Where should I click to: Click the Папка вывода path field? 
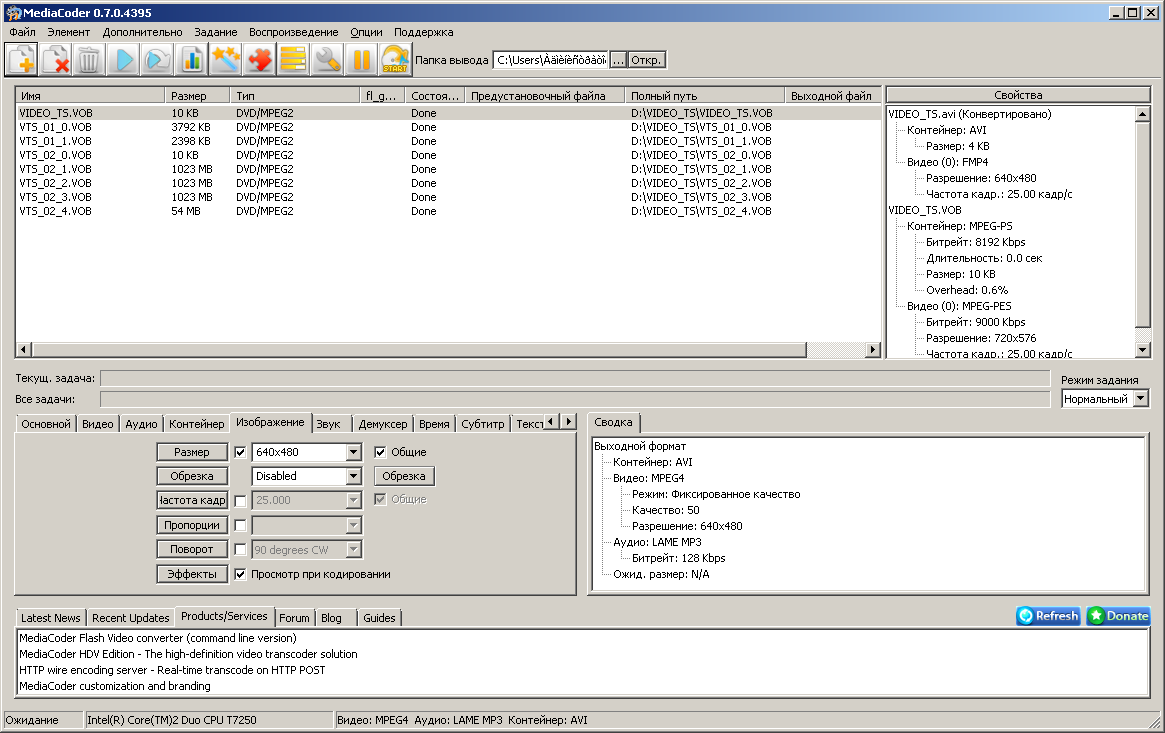coord(551,60)
